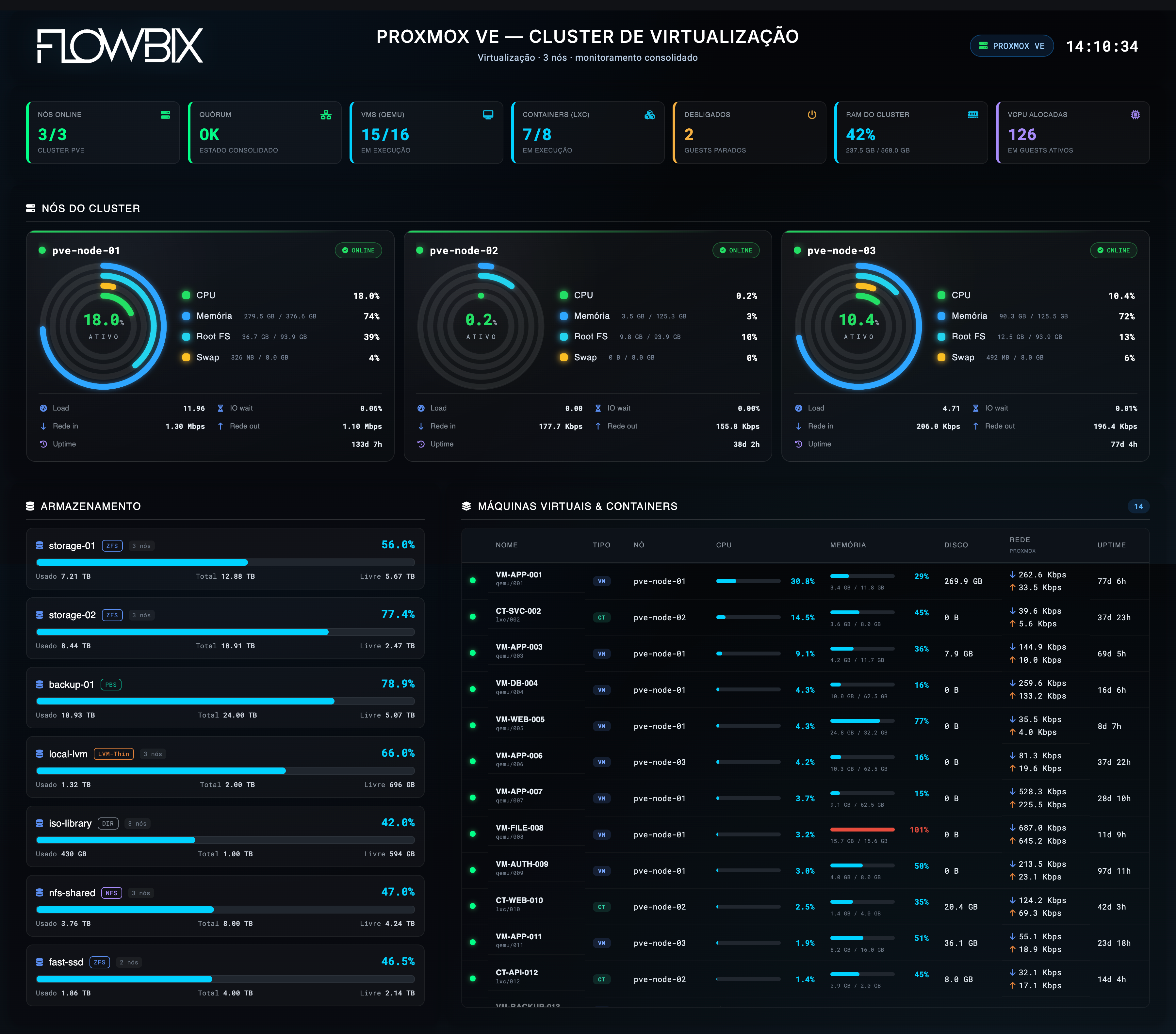The height and width of the screenshot is (1034, 1176).
Task: Click the layers icon beside Máquinas Virtuais heading
Action: coord(466,506)
